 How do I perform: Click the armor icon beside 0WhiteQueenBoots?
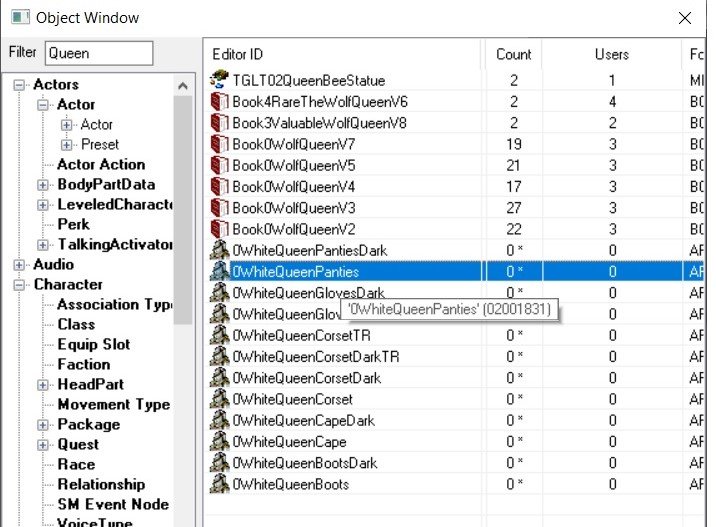click(220, 484)
